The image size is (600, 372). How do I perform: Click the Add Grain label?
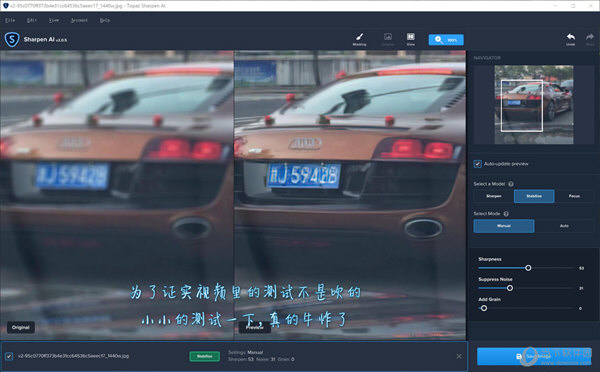(489, 299)
